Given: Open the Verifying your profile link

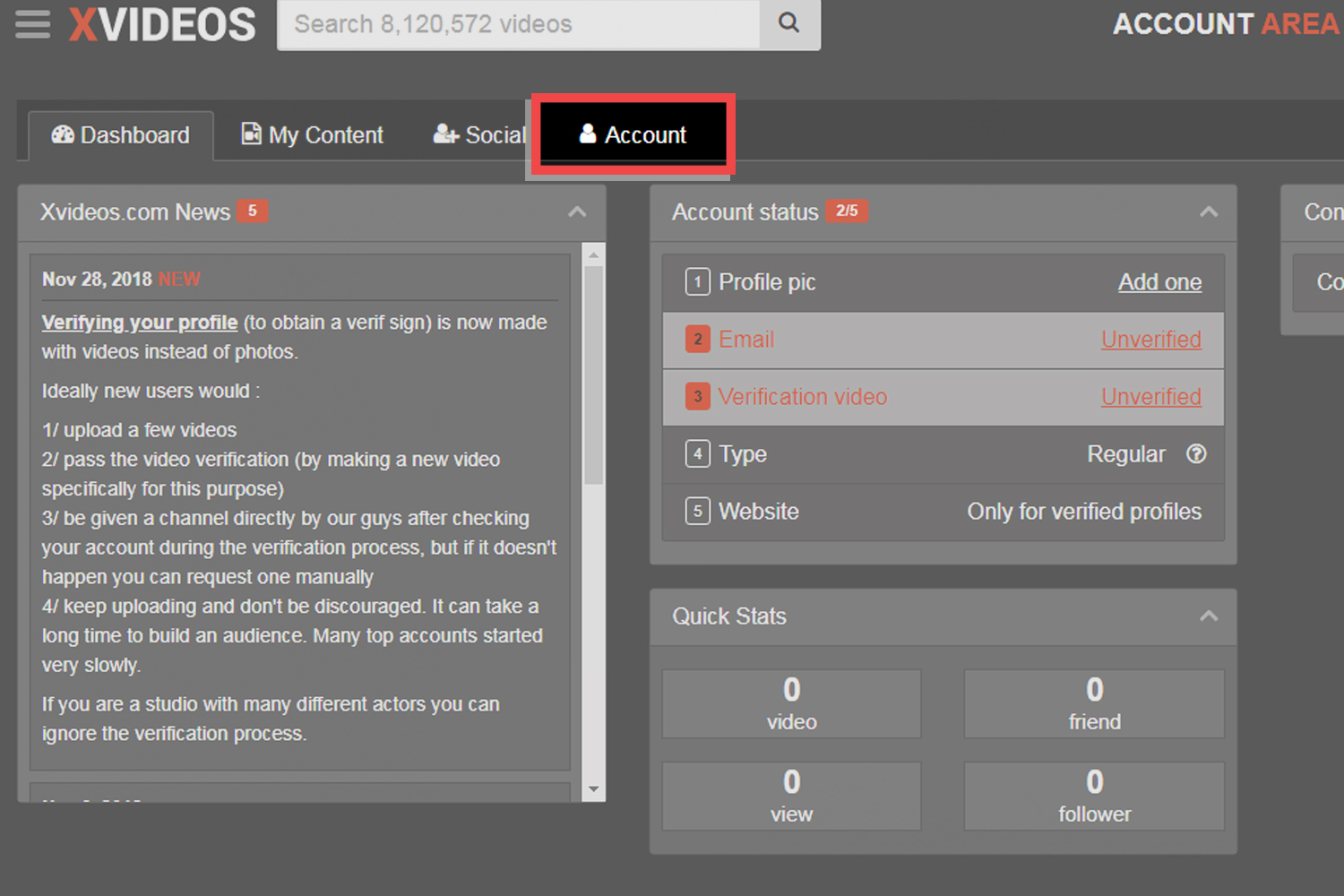Looking at the screenshot, I should pos(140,323).
